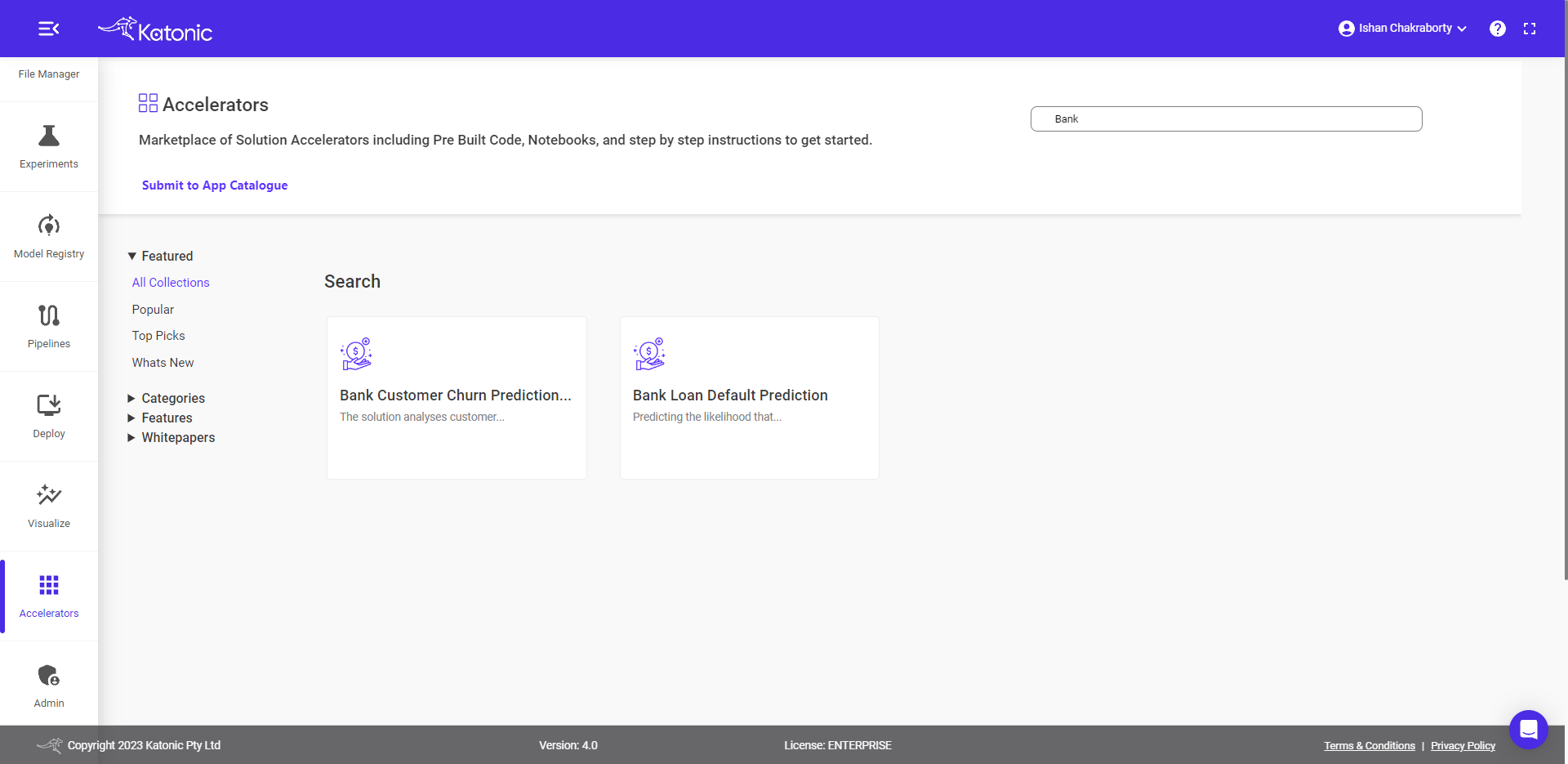Select the Accelerators grid icon in the sidebar
Viewport: 1568px width, 764px height.
[49, 585]
